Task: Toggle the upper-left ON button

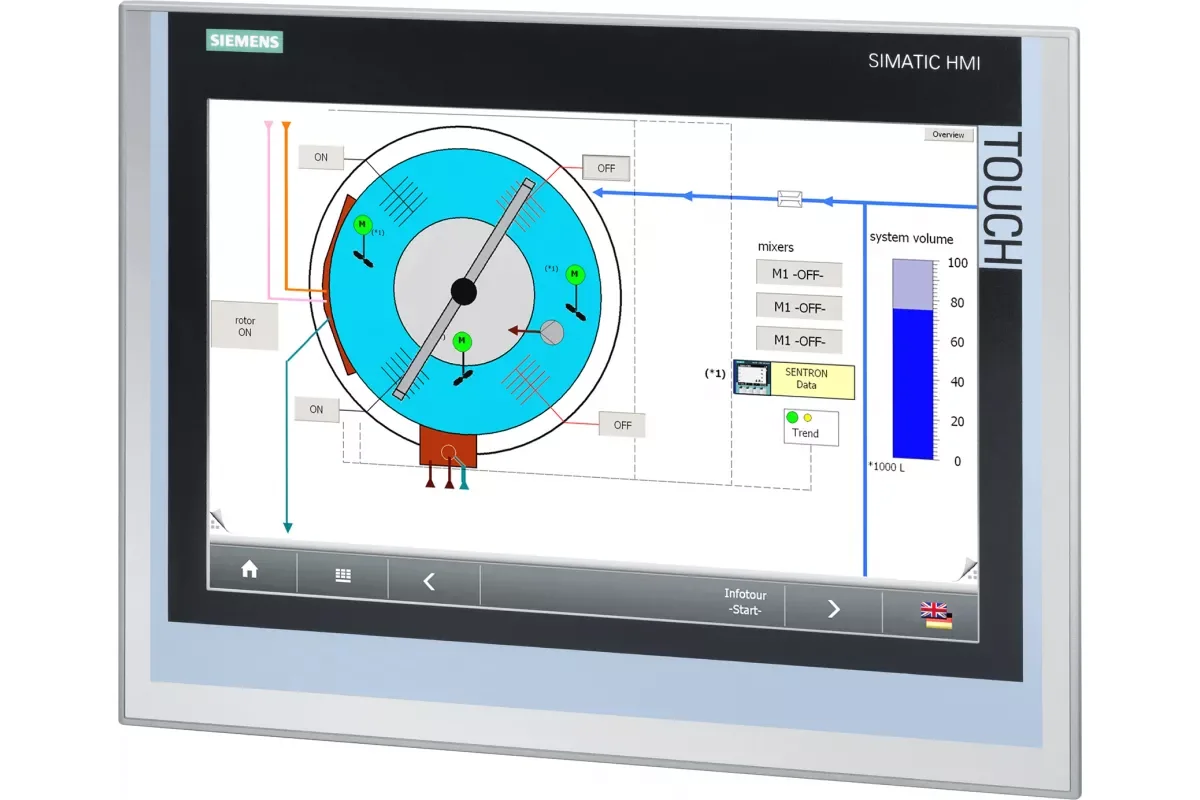Action: (x=321, y=157)
